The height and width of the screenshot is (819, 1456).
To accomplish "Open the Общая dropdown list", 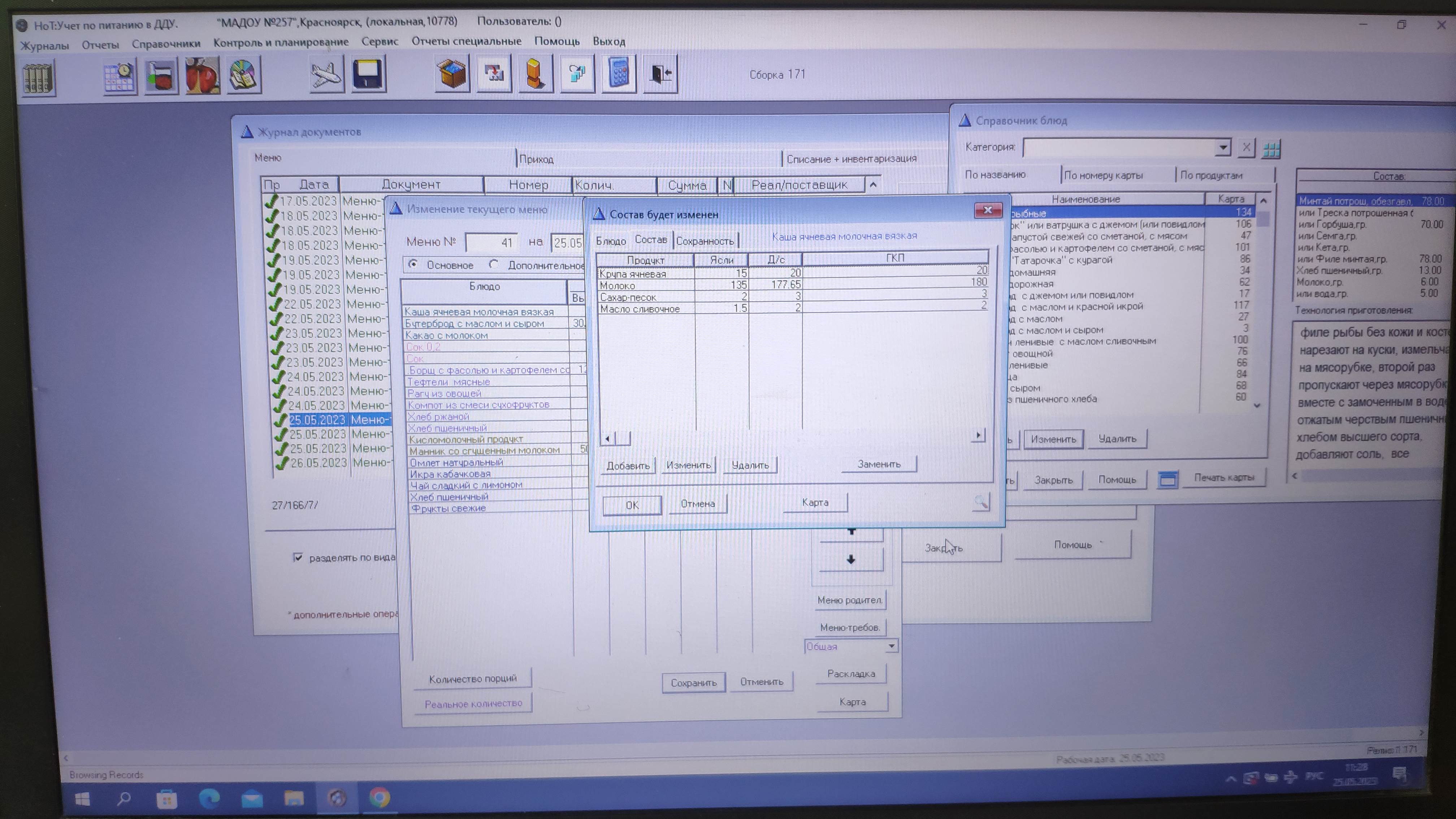I will tap(891, 646).
